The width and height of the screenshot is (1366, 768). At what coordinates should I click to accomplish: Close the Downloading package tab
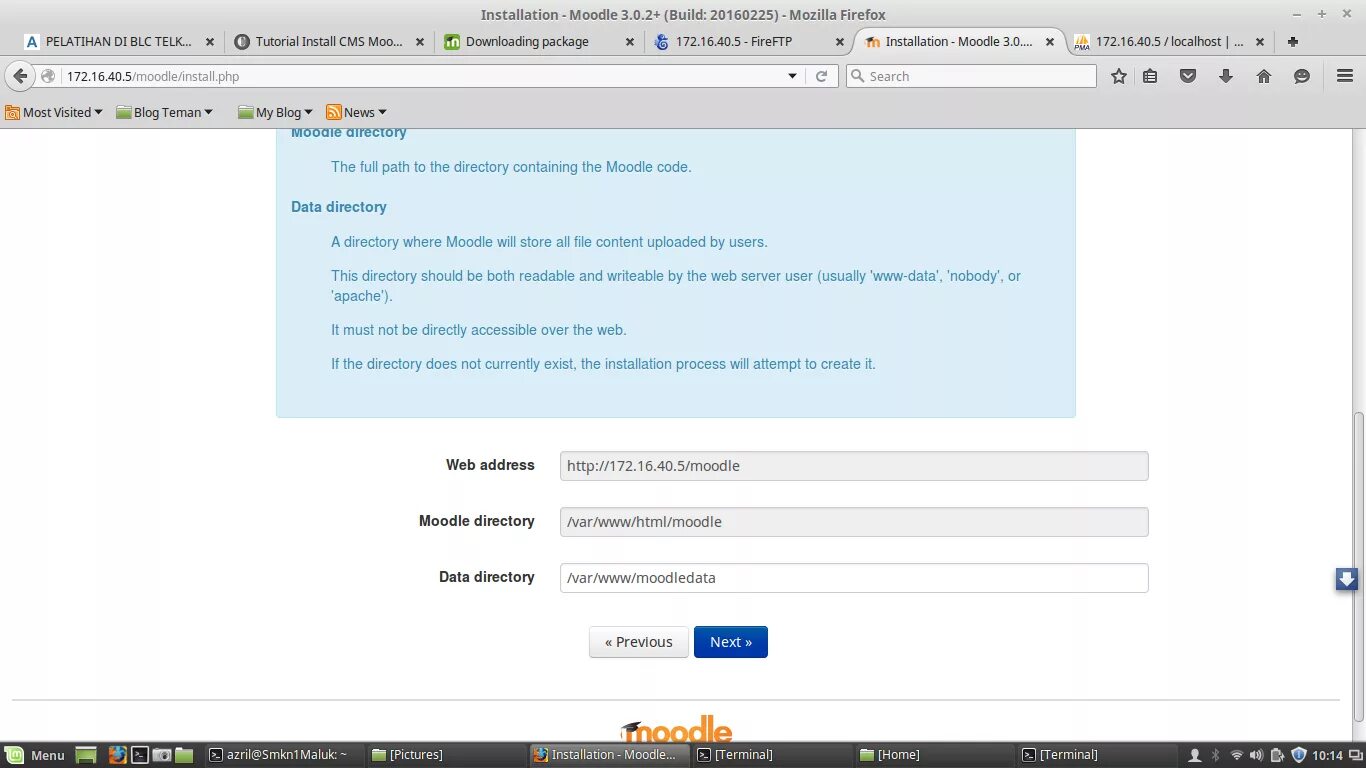tap(630, 42)
